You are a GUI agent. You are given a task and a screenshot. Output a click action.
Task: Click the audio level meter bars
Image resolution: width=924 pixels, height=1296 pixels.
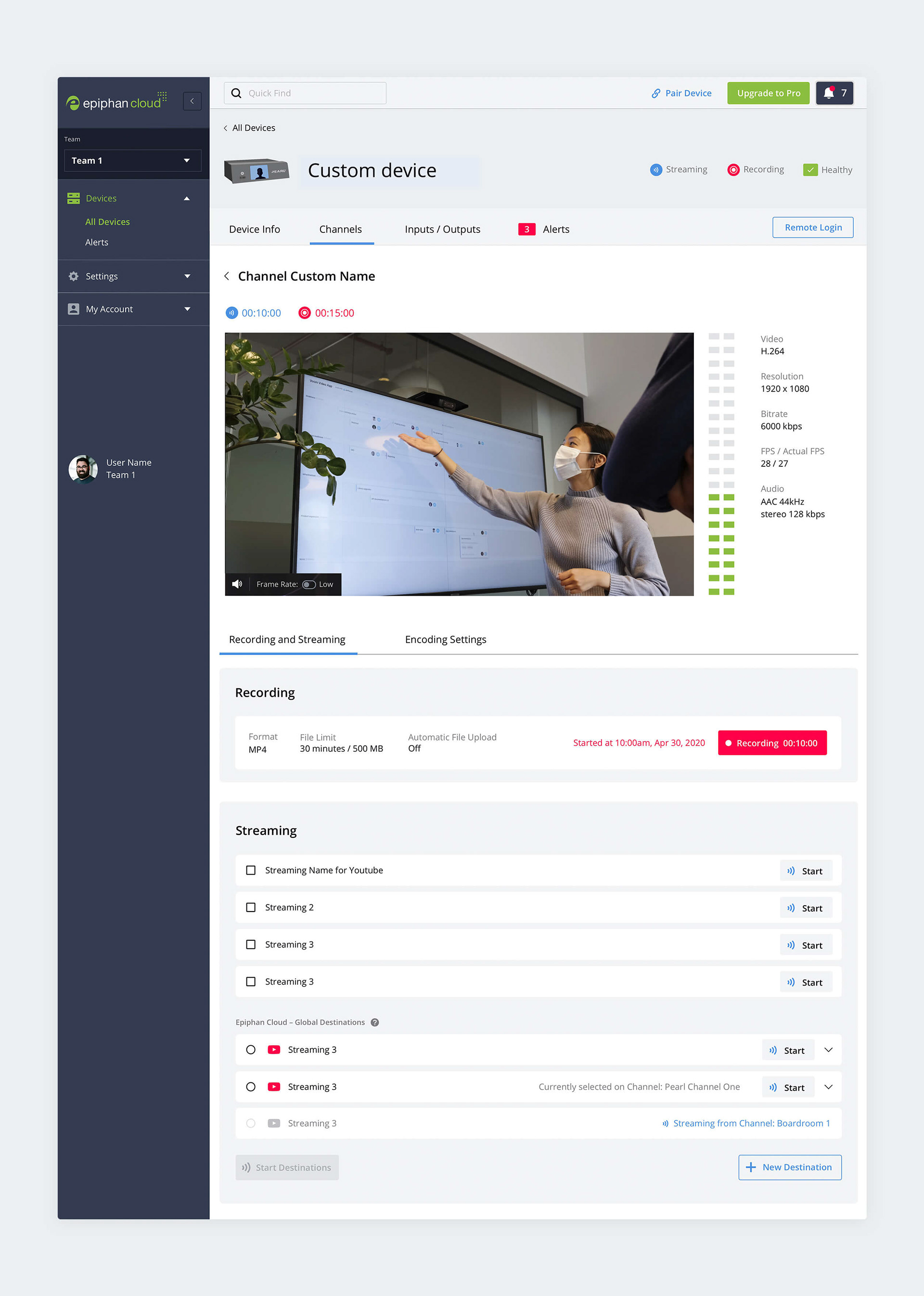click(721, 464)
